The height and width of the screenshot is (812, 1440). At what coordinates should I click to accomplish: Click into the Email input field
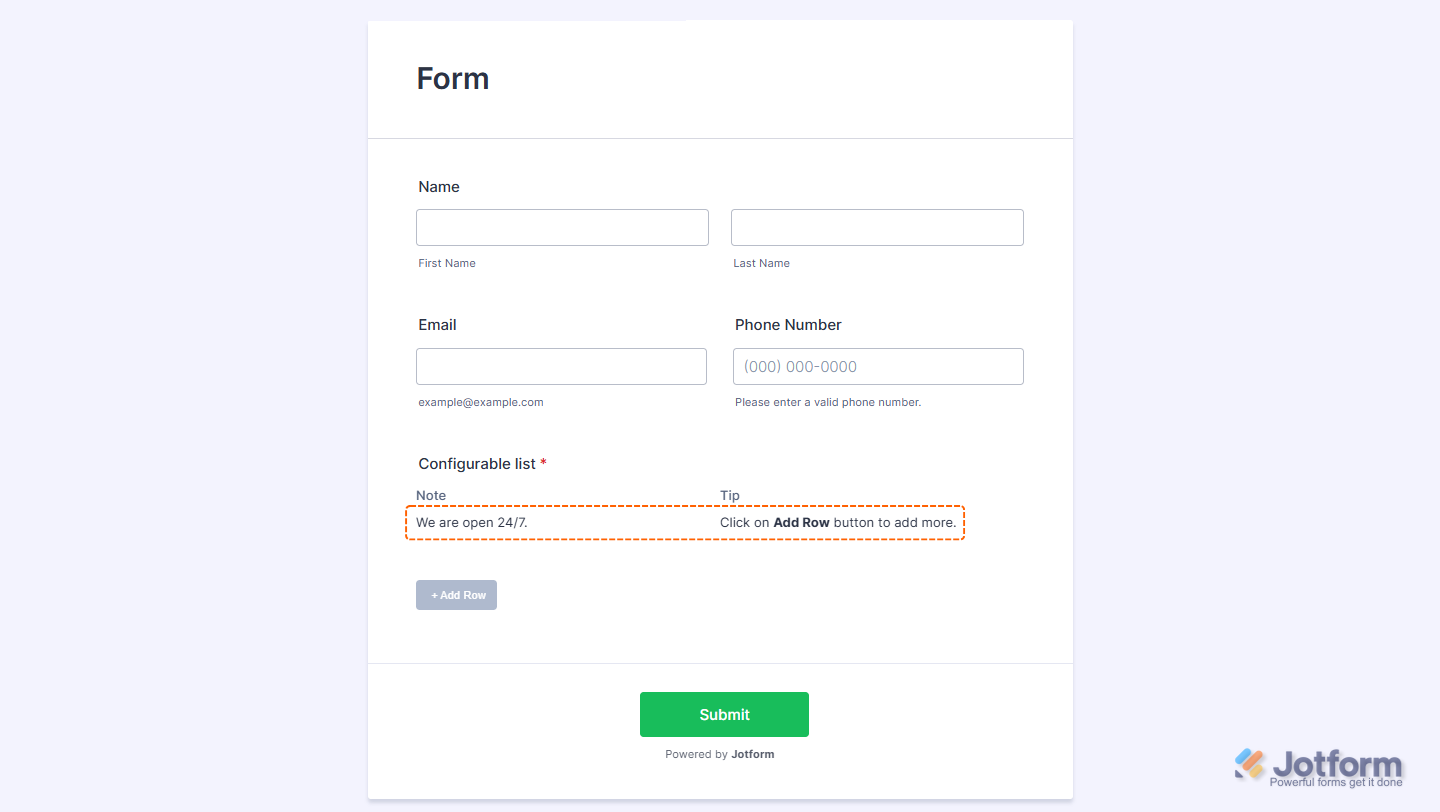(561, 366)
